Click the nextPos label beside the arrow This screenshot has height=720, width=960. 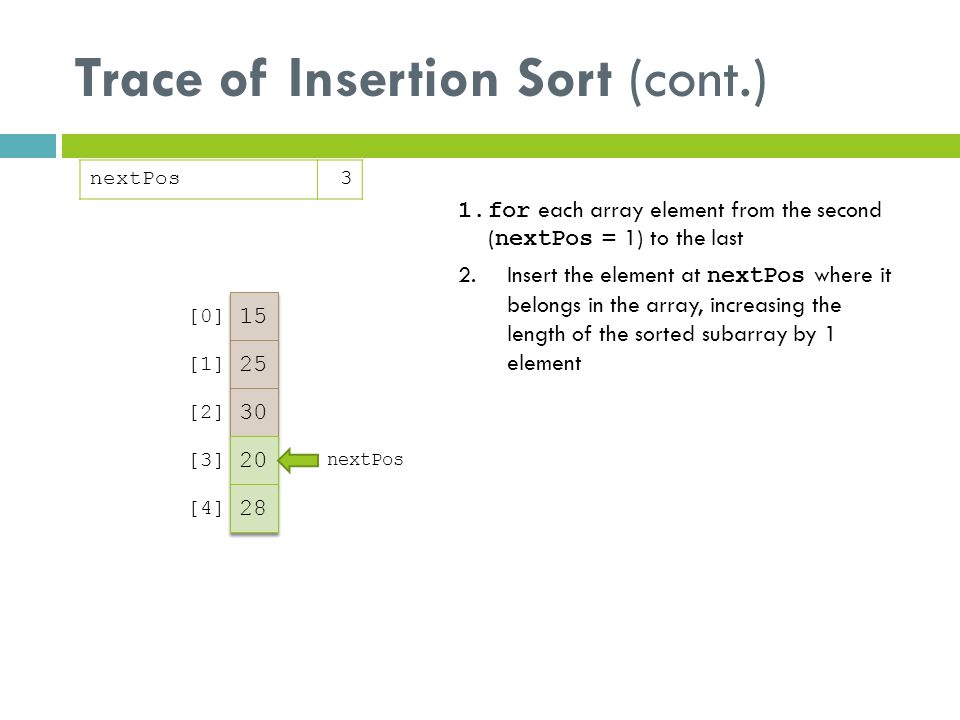pos(365,460)
